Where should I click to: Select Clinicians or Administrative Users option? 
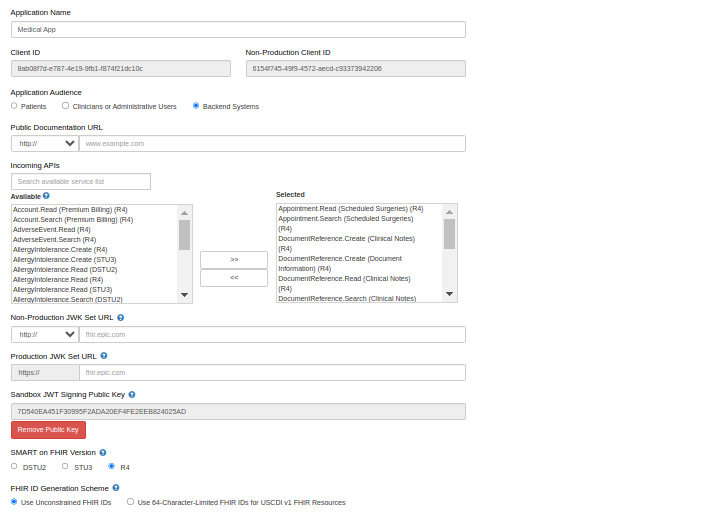(x=66, y=105)
